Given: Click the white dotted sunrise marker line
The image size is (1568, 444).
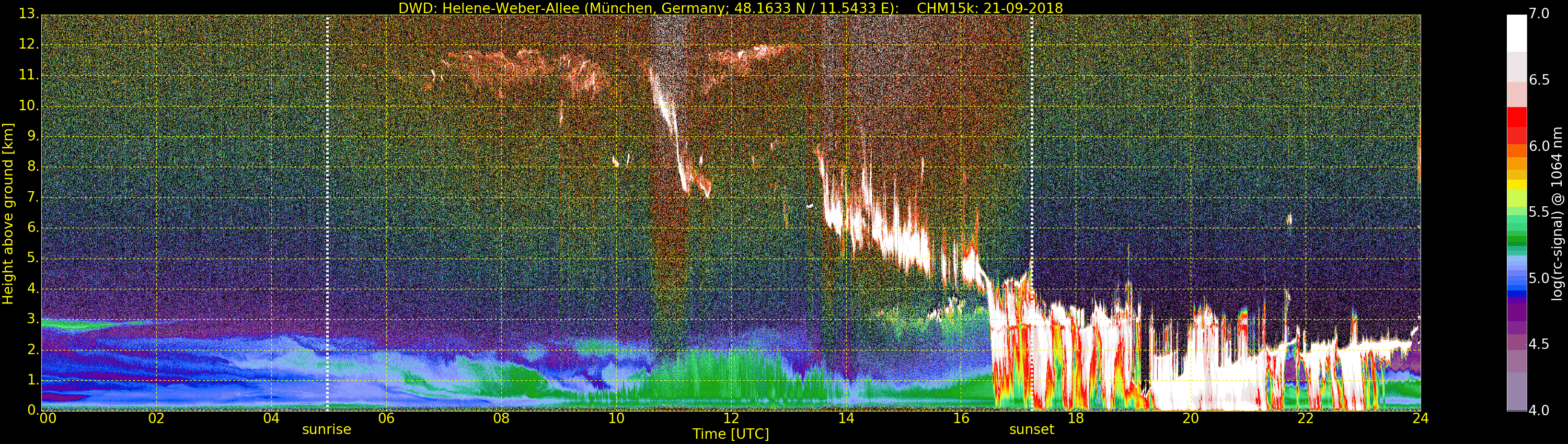Looking at the screenshot, I should coord(328,213).
